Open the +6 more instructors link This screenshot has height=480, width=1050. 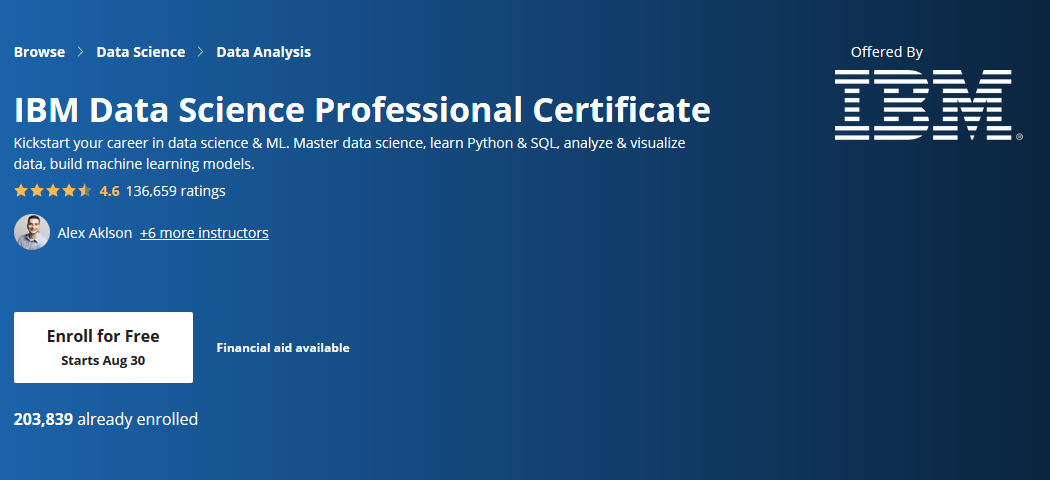204,233
